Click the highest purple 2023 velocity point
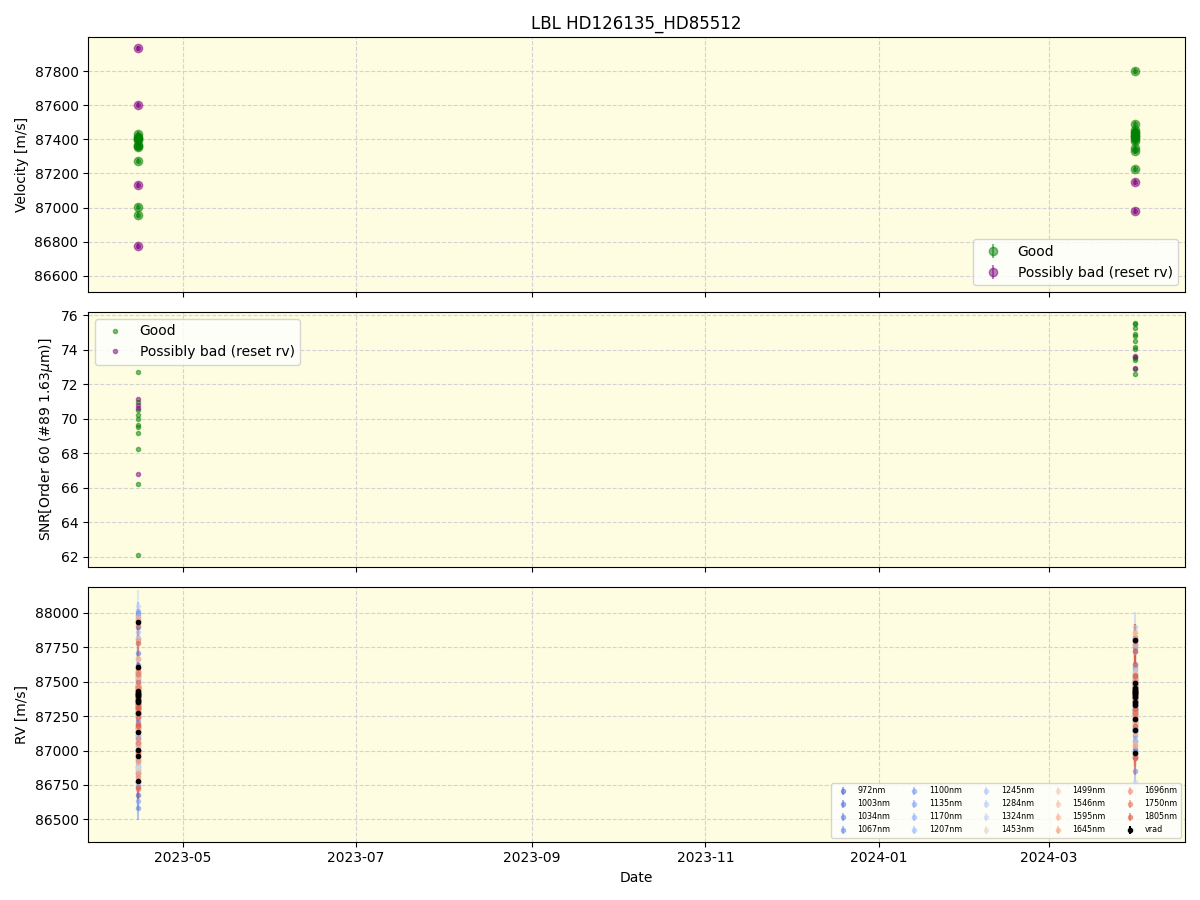The height and width of the screenshot is (900, 1200). pos(138,48)
